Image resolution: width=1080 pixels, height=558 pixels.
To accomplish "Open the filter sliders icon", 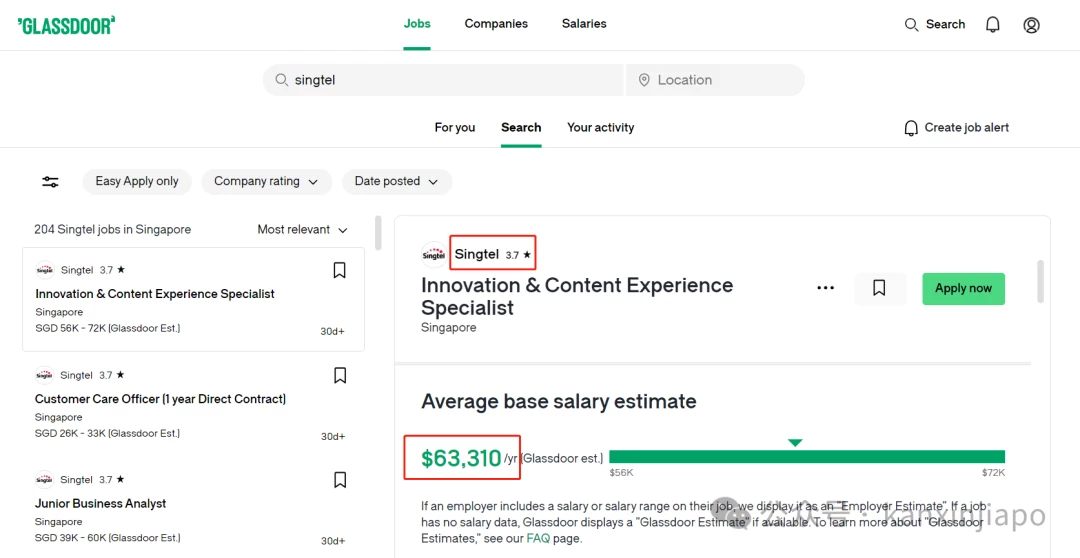I will click(50, 182).
